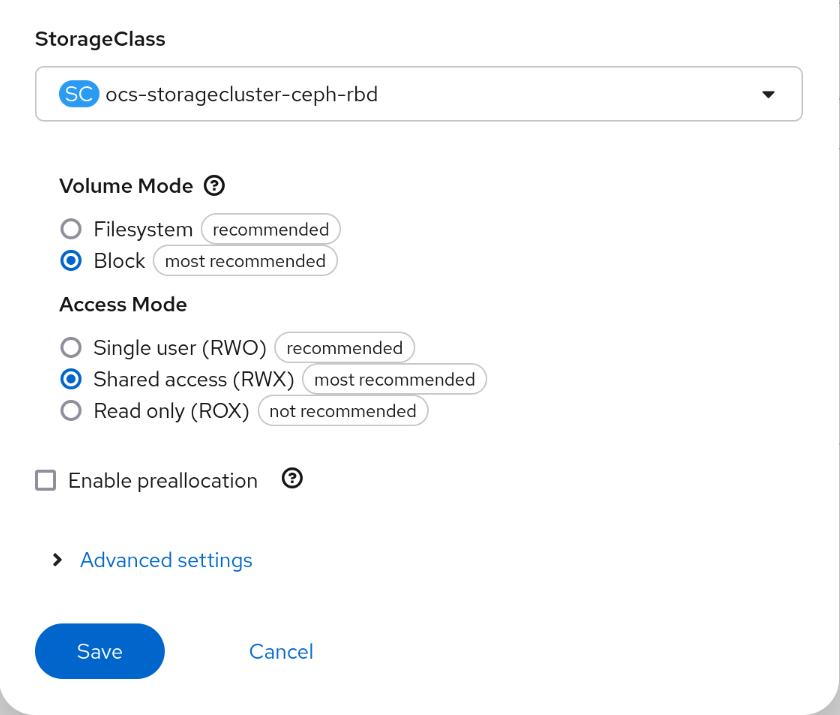Open the StorageClass dropdown caret
Screen dimensions: 840x715
pyautogui.click(x=768, y=95)
